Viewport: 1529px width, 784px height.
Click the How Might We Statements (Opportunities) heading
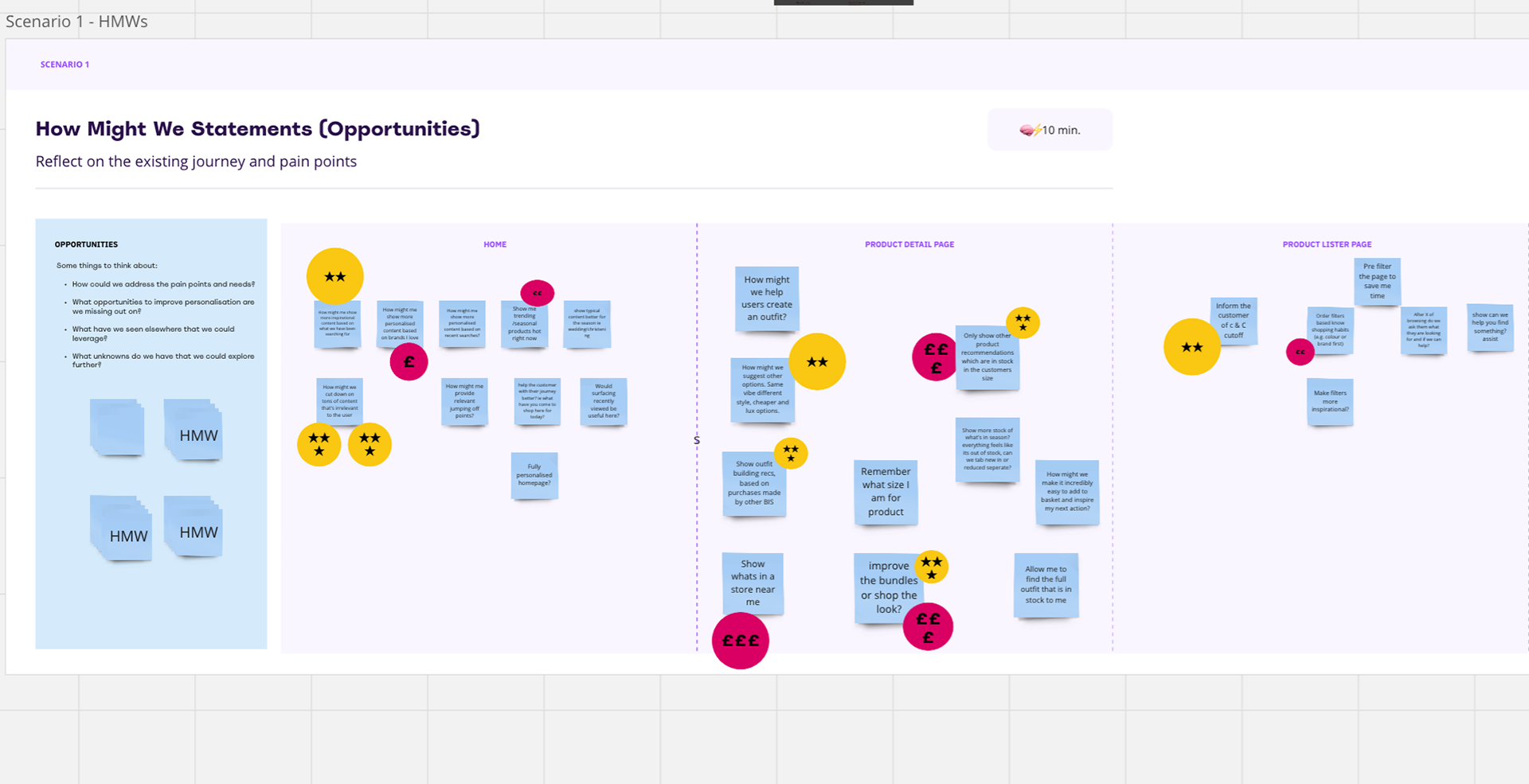pyautogui.click(x=258, y=129)
